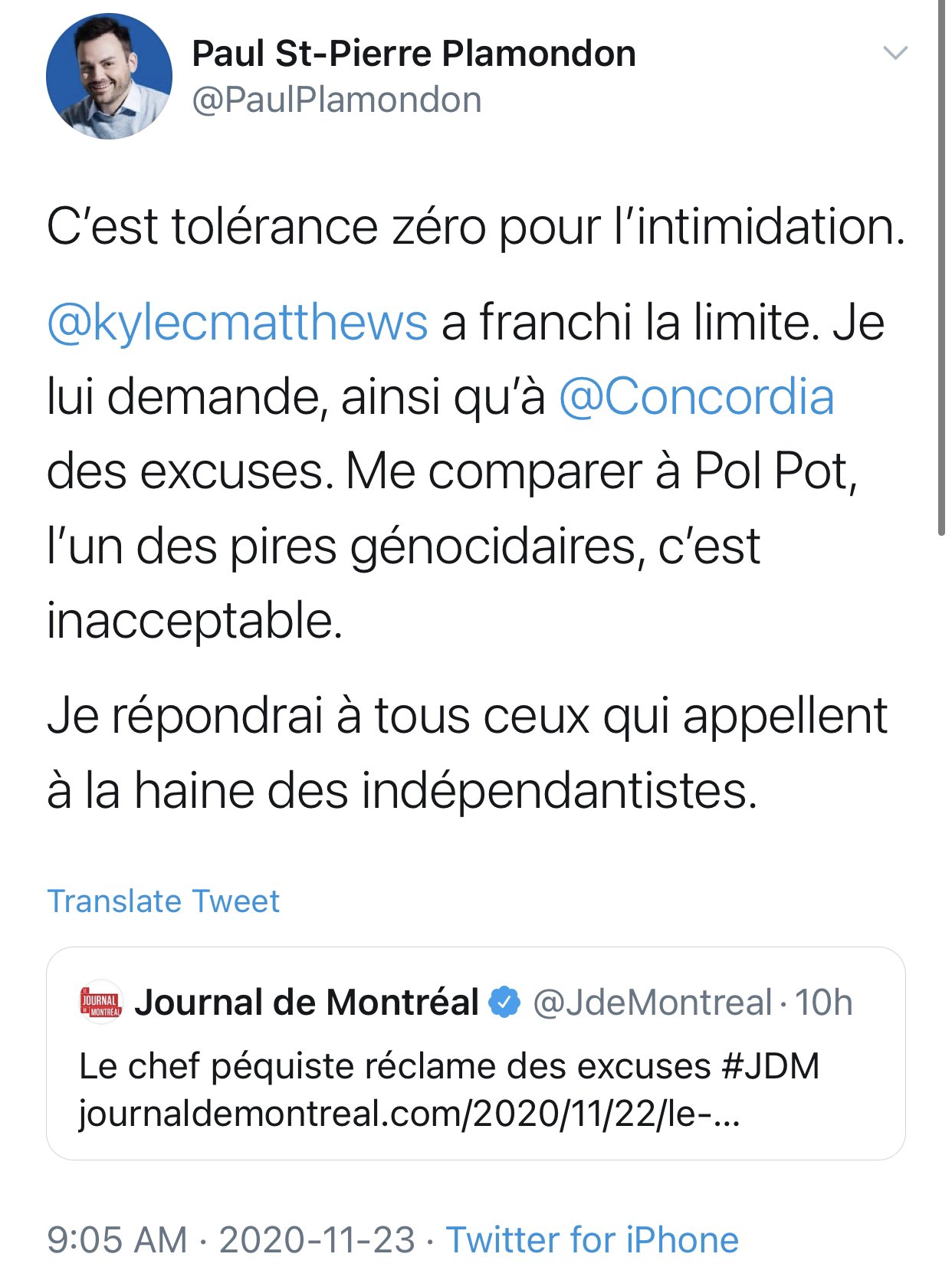Screen dimensions: 952x1280
Task: Select the Paul St-Pierre Plamondon display name
Action: click(x=414, y=54)
